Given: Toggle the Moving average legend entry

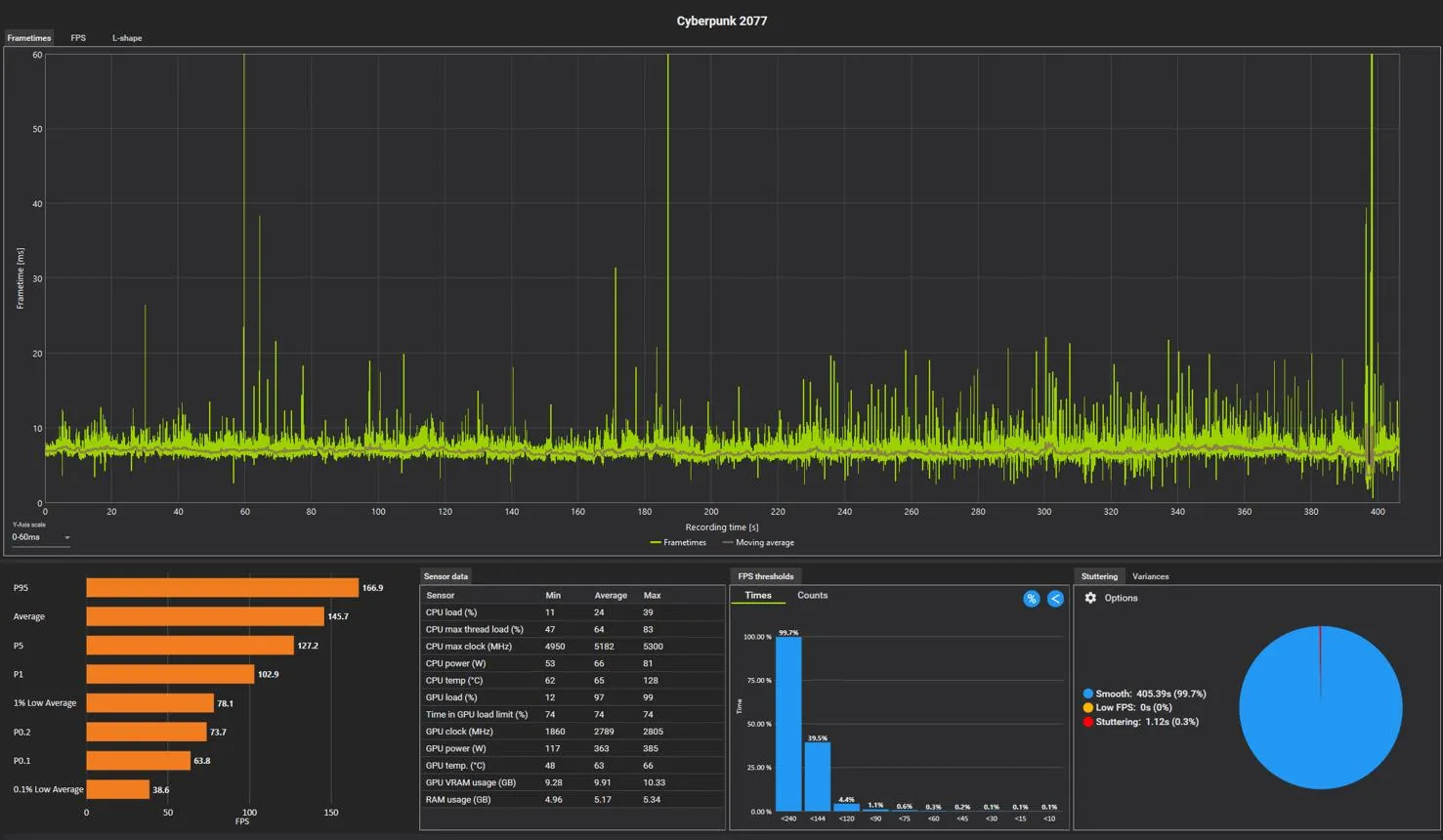Looking at the screenshot, I should point(758,543).
